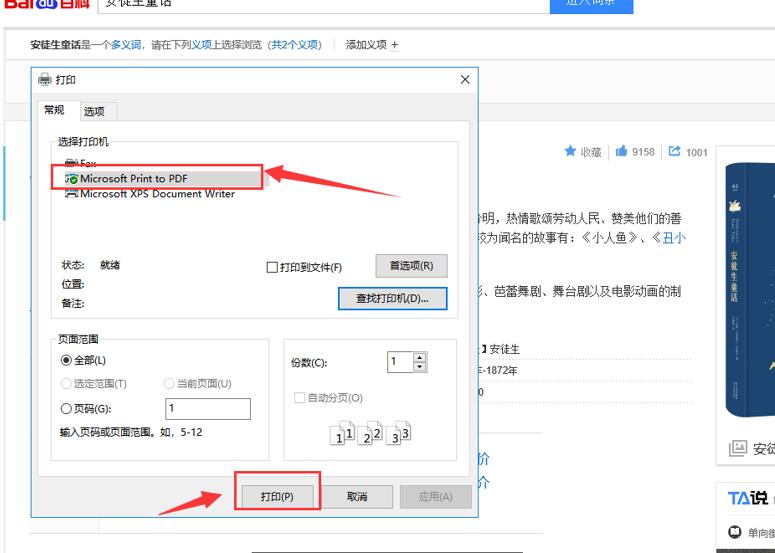The width and height of the screenshot is (775, 553).
Task: Select 页码(G) radio button
Action: coord(66,409)
